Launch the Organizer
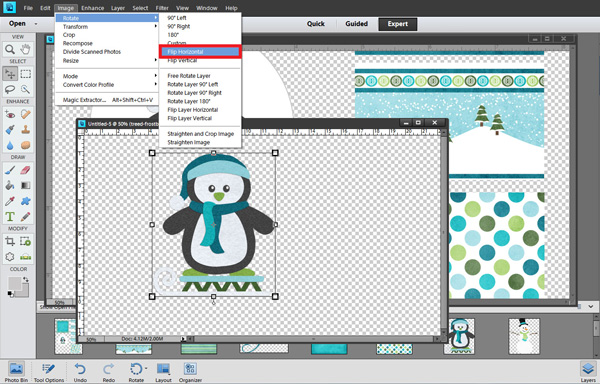 coord(190,372)
